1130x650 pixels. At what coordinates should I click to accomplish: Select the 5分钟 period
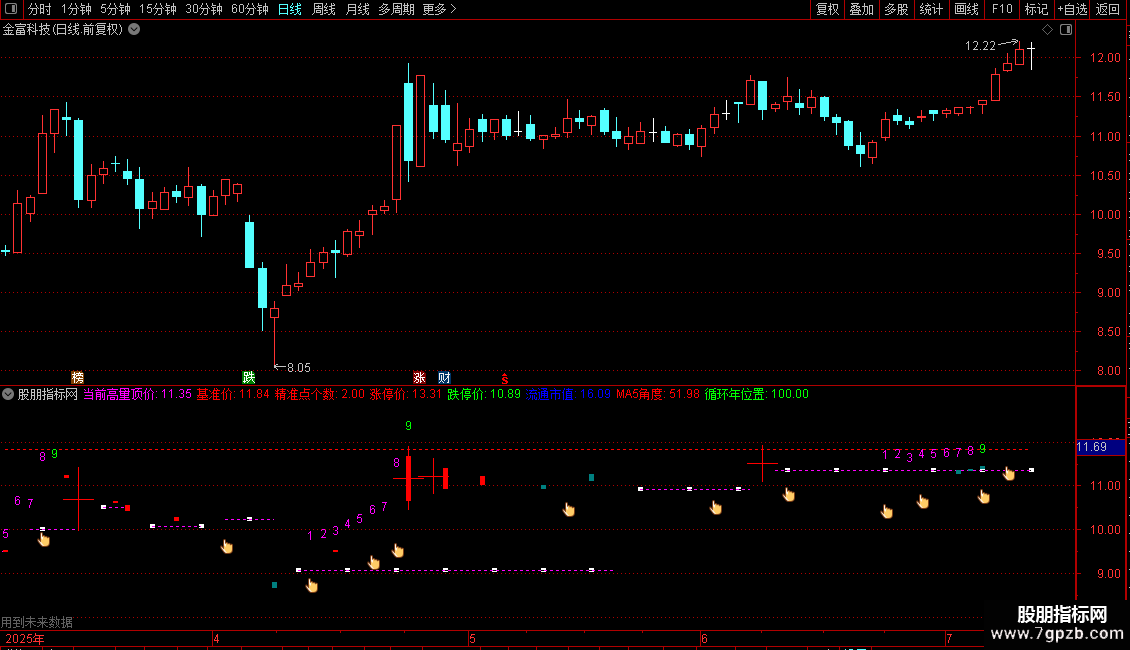(x=115, y=9)
